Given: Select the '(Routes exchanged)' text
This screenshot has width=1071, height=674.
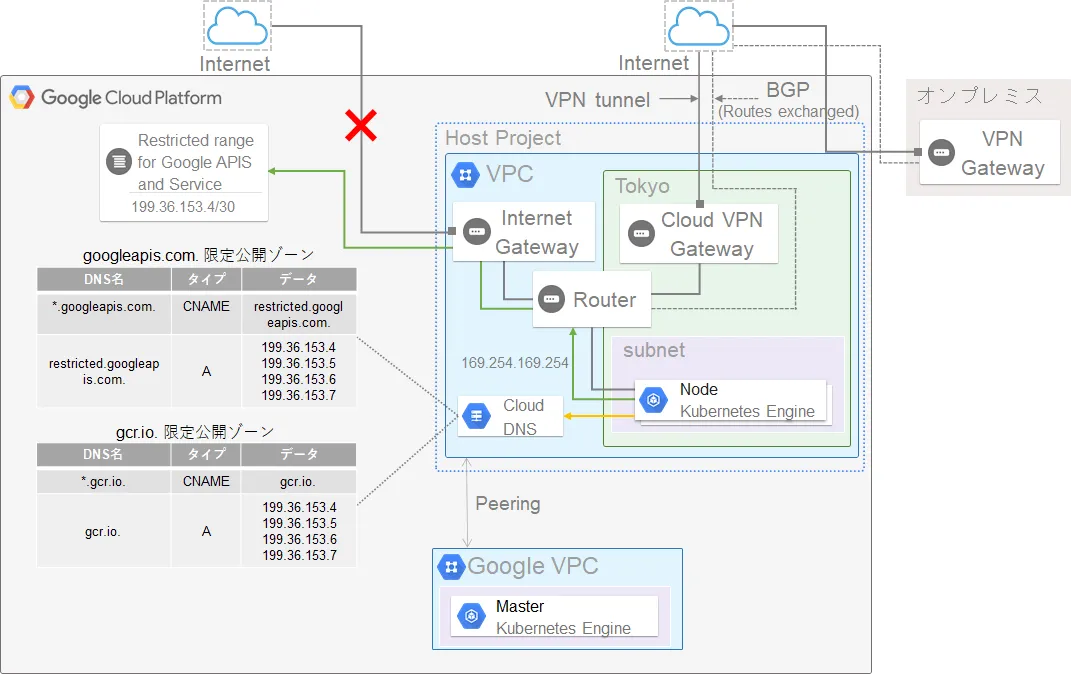Looking at the screenshot, I should 788,111.
